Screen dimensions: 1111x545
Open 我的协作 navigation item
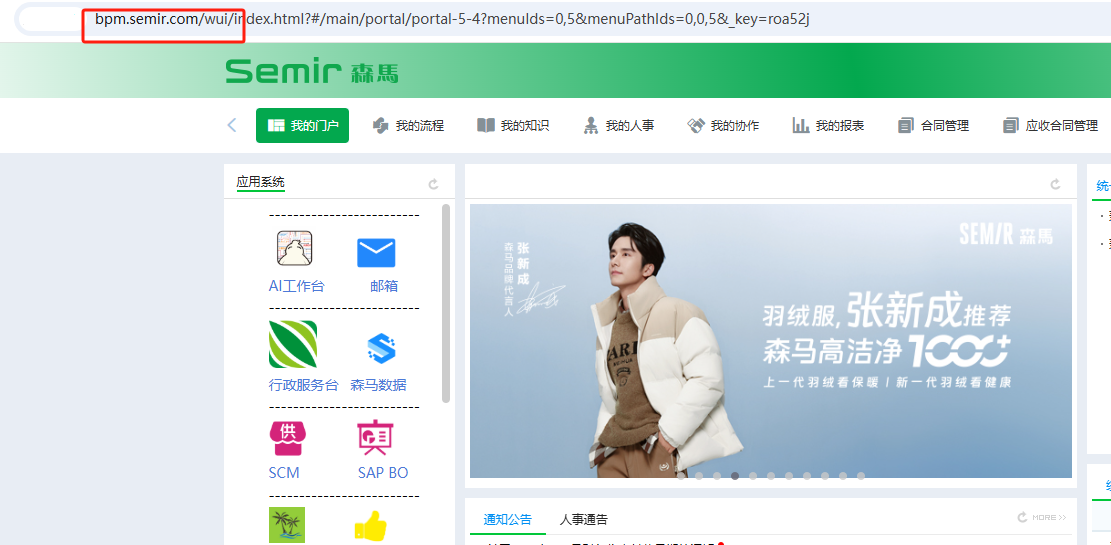click(723, 125)
